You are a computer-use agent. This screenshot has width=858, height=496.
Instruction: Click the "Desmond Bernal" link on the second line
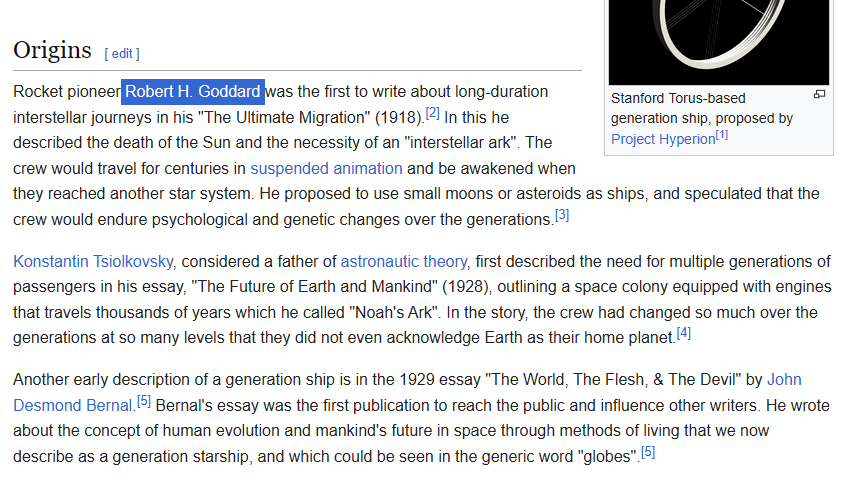click(x=73, y=406)
